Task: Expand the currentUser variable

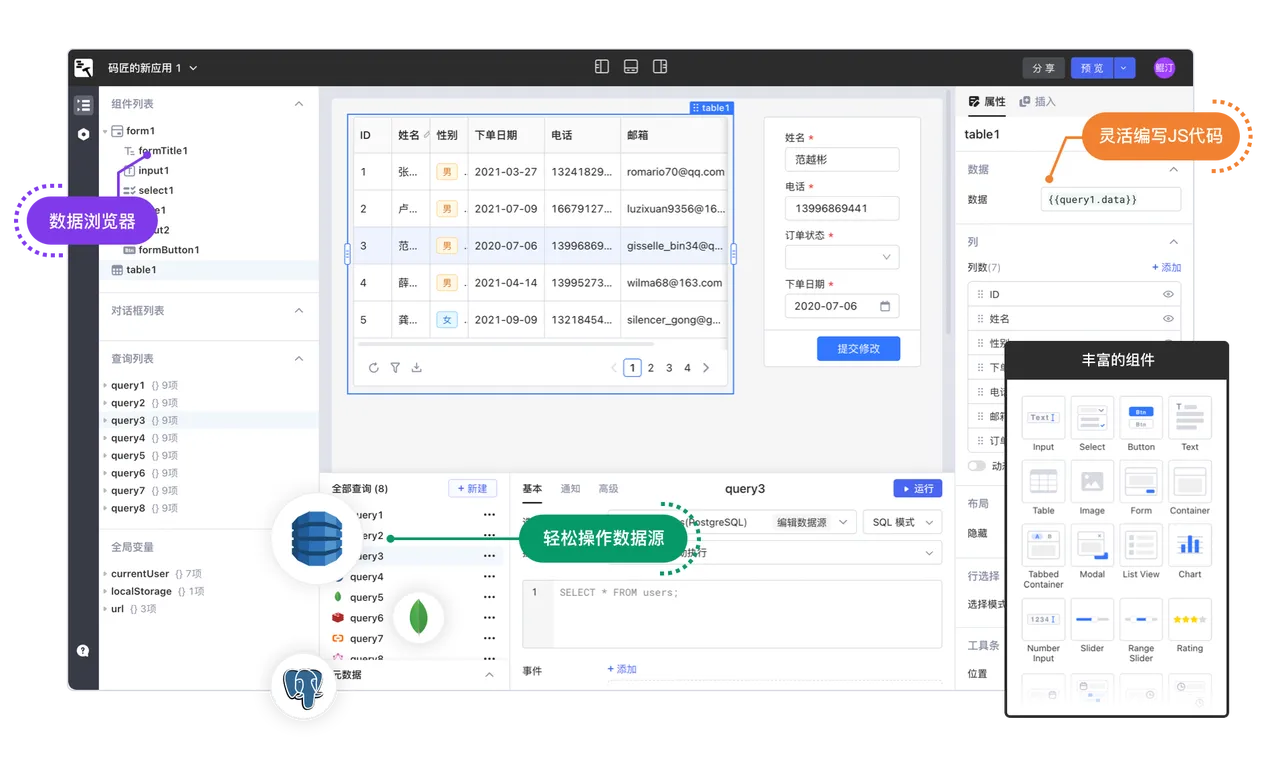Action: pyautogui.click(x=105, y=574)
